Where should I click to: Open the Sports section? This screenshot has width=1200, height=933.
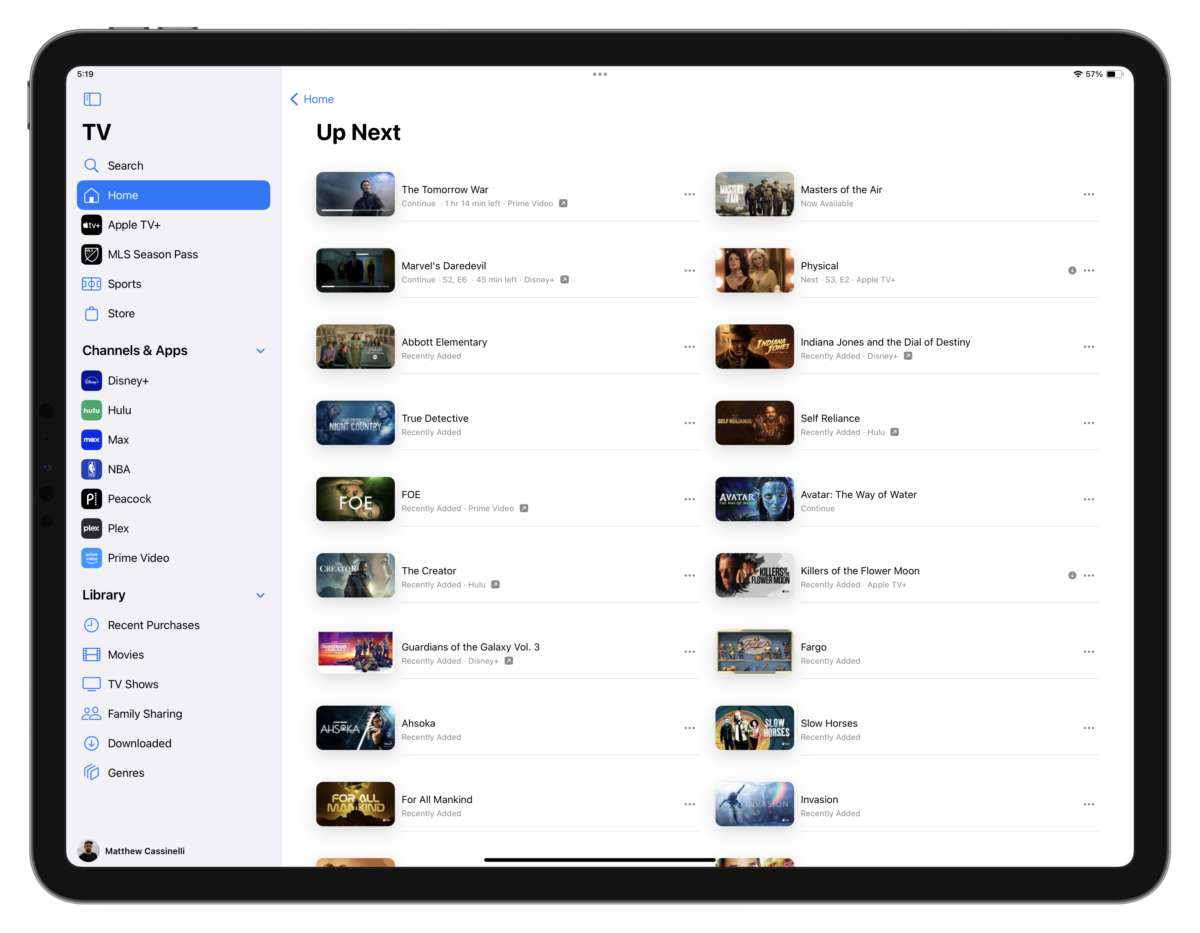click(x=123, y=283)
